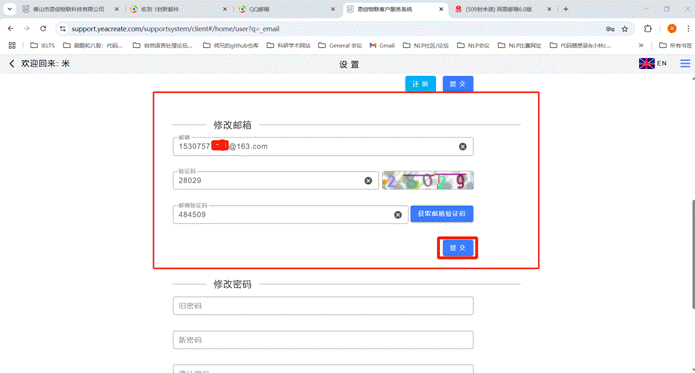Switch language using the UK flag icon
Viewport: 695px width, 373px height.
[x=647, y=63]
